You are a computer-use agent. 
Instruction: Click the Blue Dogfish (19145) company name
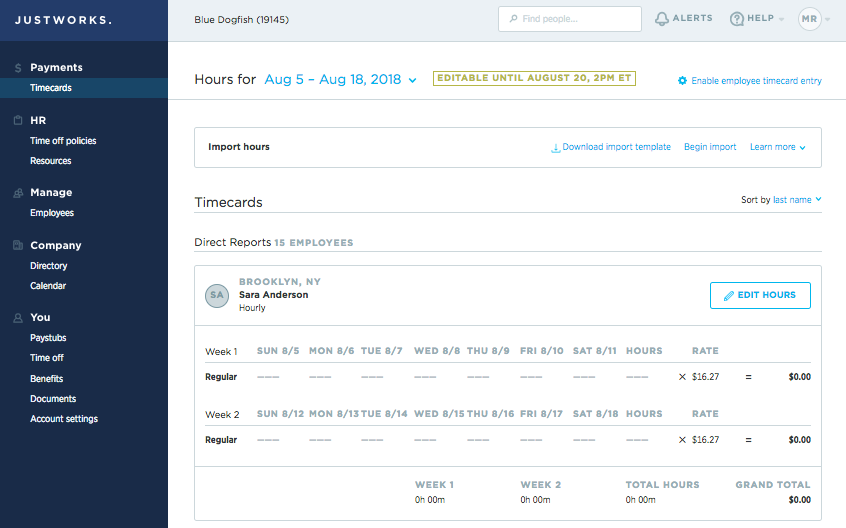pos(241,19)
